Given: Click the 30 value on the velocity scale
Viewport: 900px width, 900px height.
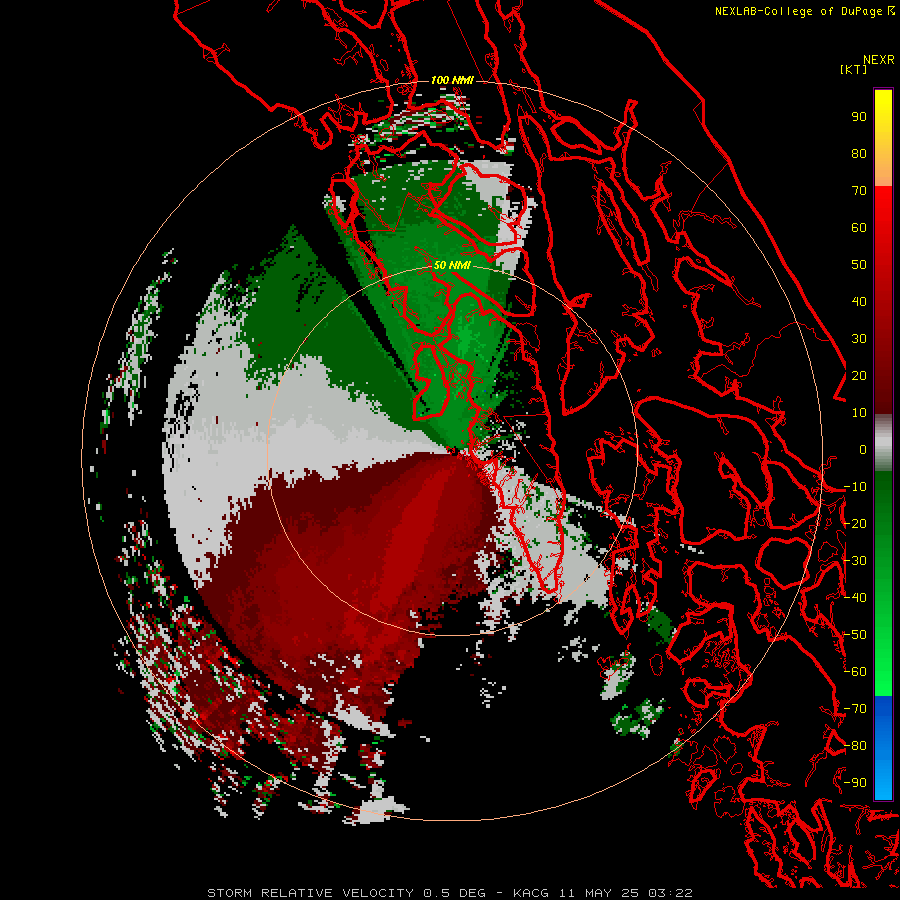Looking at the screenshot, I should point(859,339).
